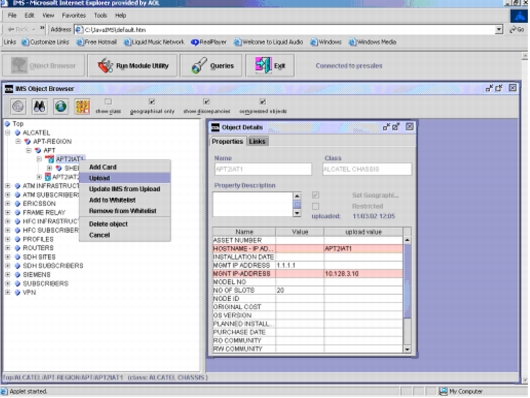Viewport: 530px width, 398px height.
Task: Expand the FRAME RELAY tree node
Action: coord(7,212)
